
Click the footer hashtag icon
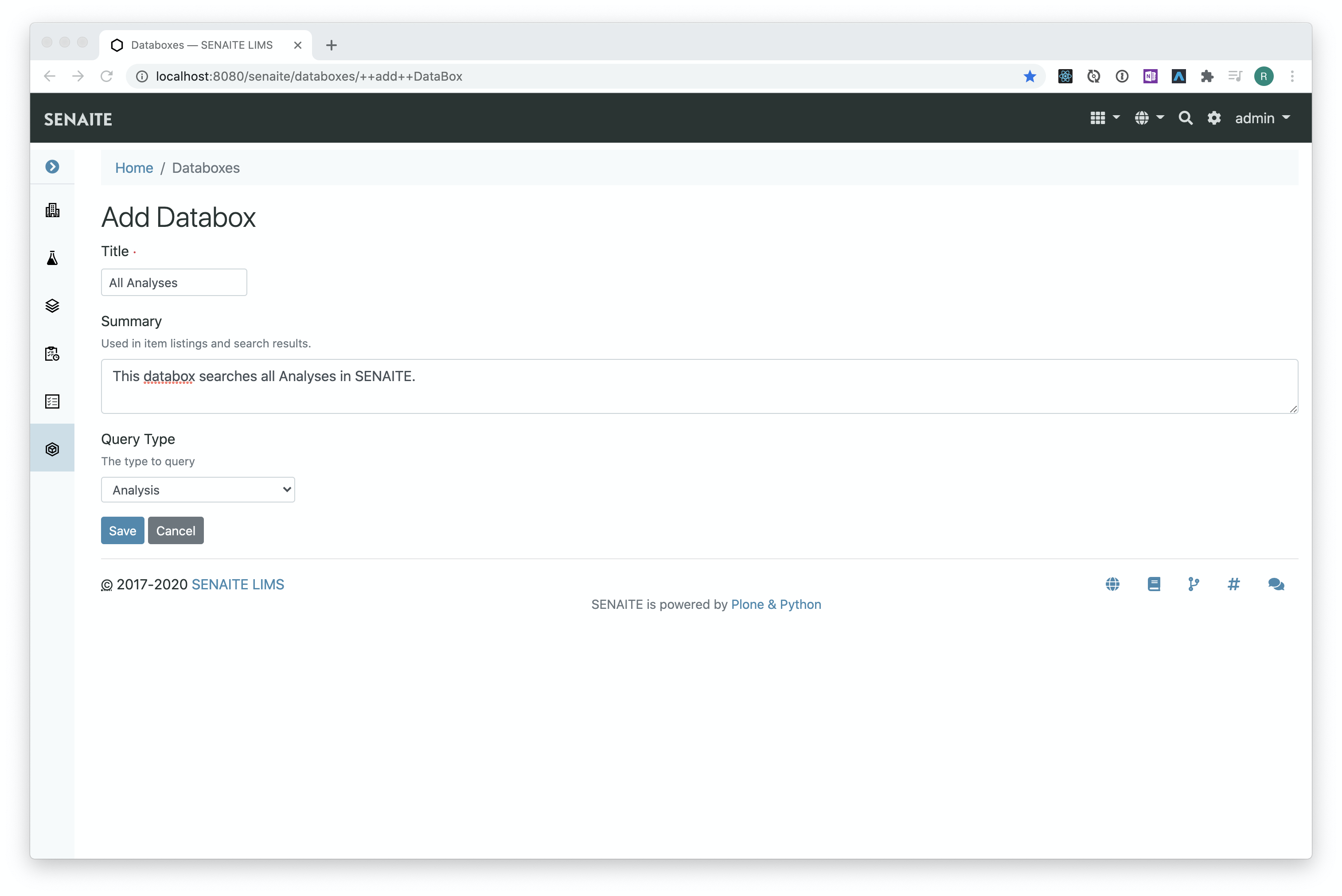point(1233,584)
